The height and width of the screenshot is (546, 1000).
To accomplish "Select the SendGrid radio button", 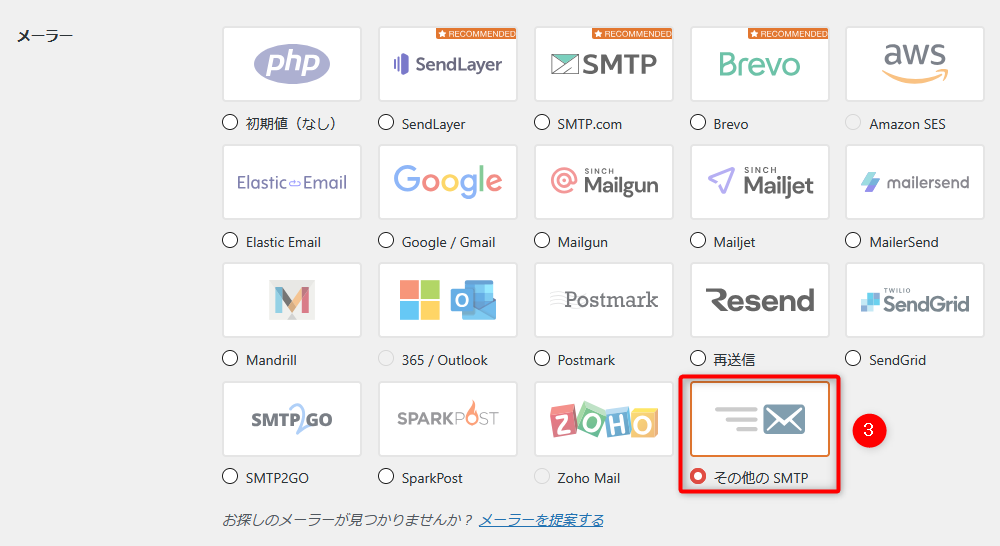I will click(853, 358).
